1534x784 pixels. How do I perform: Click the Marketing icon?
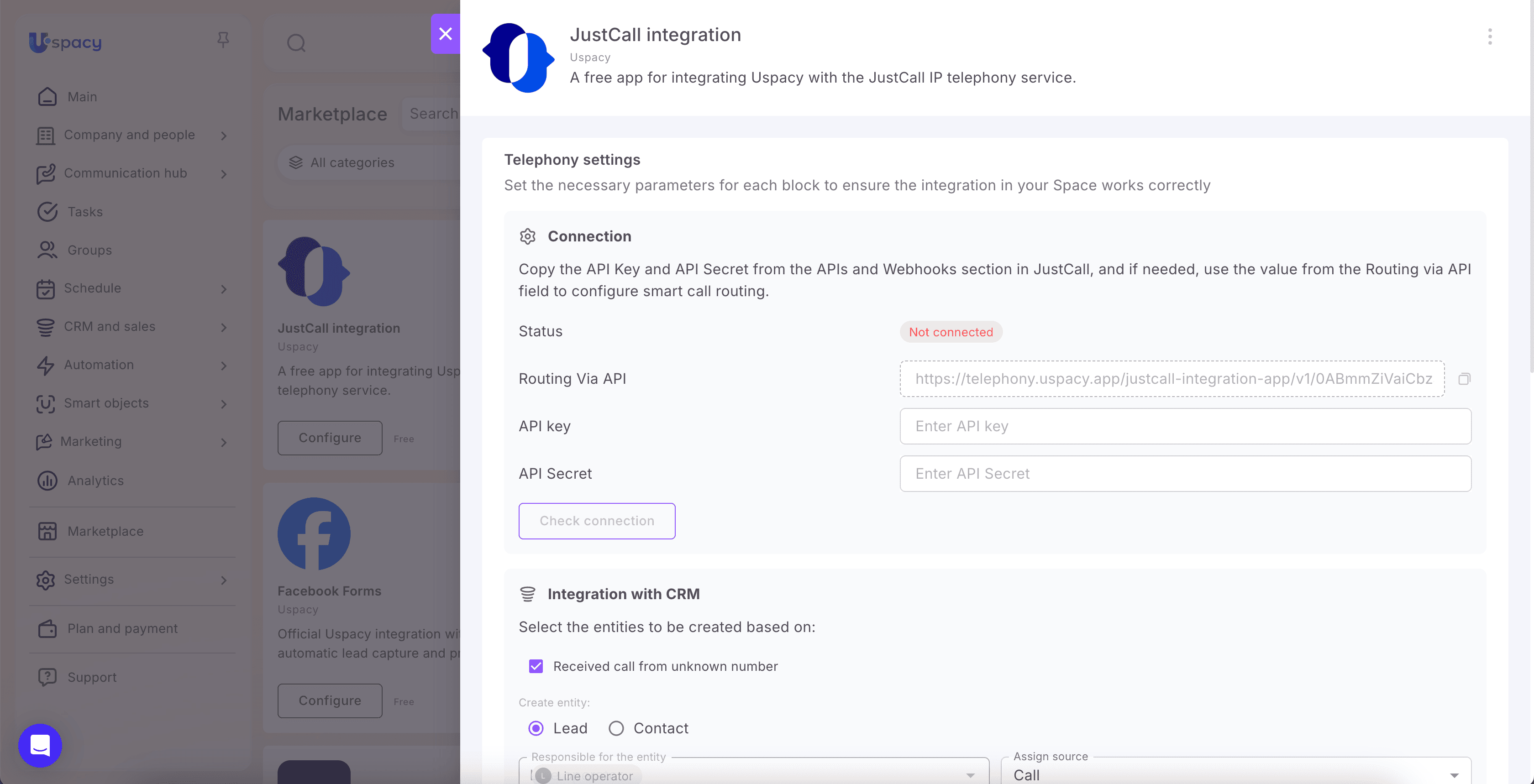click(x=43, y=442)
